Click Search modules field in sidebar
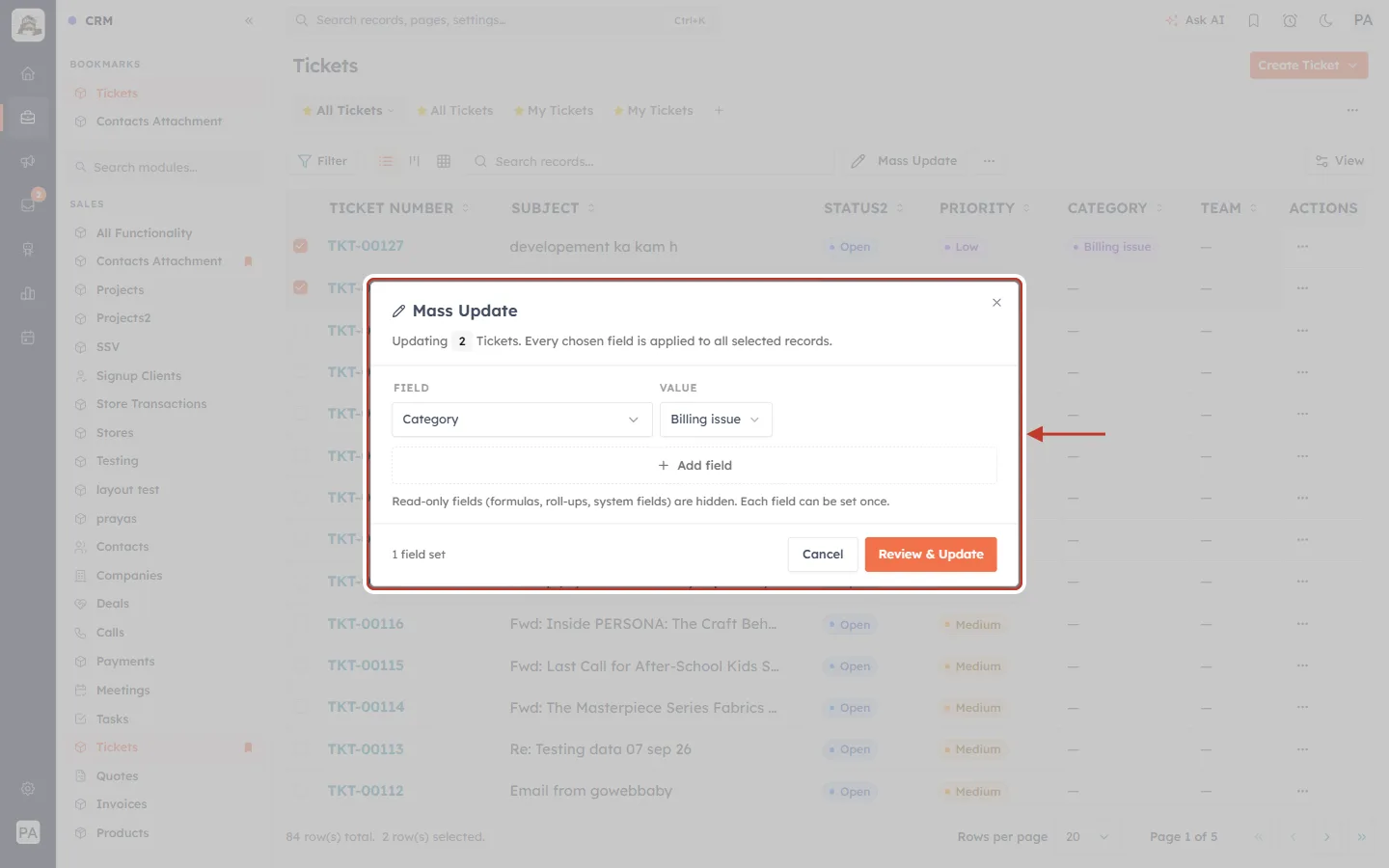 pos(166,167)
